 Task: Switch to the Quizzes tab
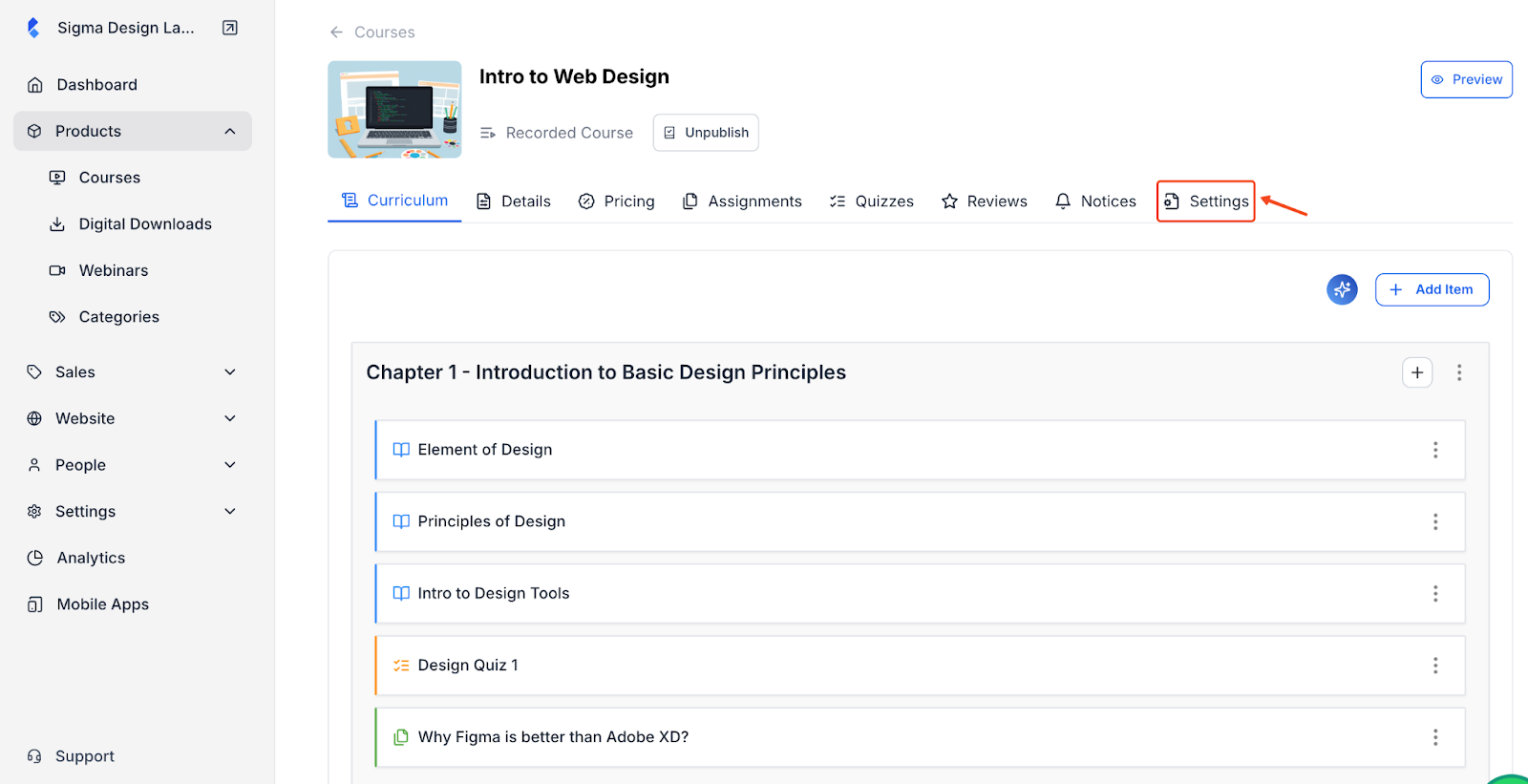872,201
